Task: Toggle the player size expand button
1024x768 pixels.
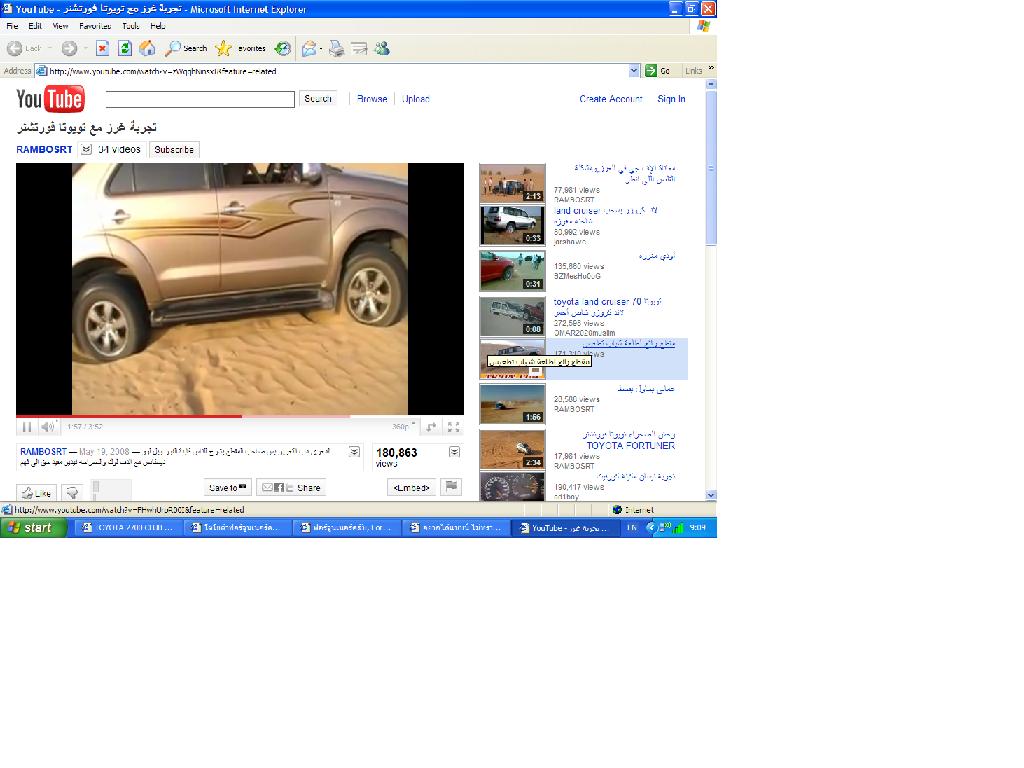Action: coord(431,427)
